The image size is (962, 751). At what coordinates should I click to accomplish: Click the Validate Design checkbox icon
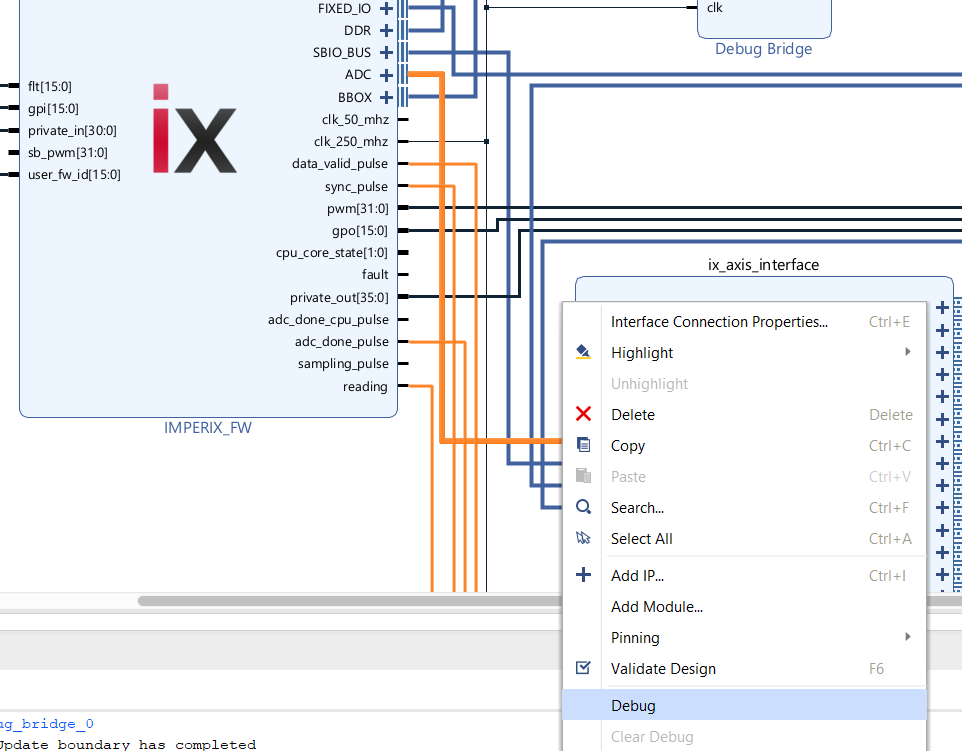tap(584, 669)
